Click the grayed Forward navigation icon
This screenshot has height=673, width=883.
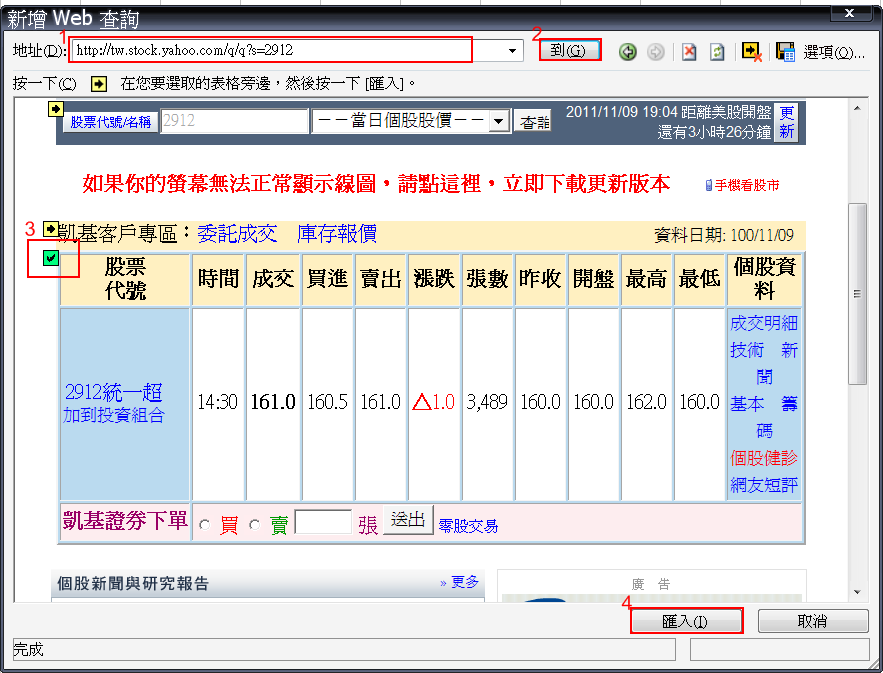coord(655,52)
